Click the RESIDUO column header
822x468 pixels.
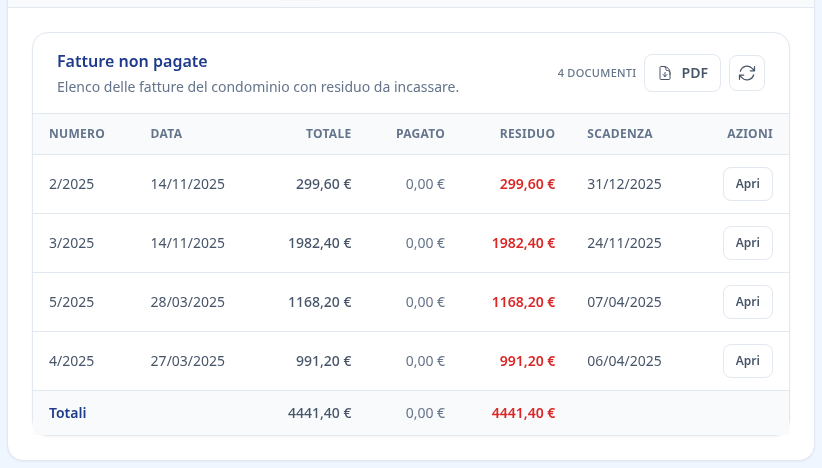527,134
